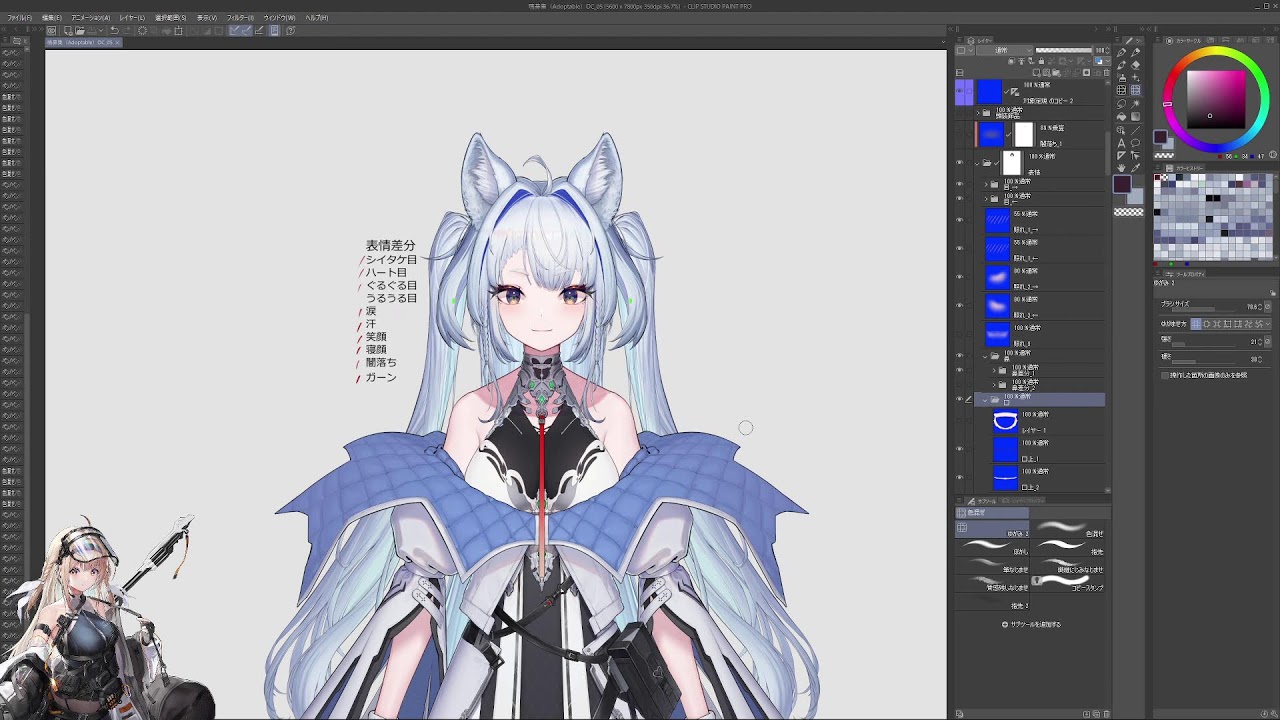Screen dimensions: 1280x720
Task: Collapse the selected 口 folder
Action: (x=985, y=400)
